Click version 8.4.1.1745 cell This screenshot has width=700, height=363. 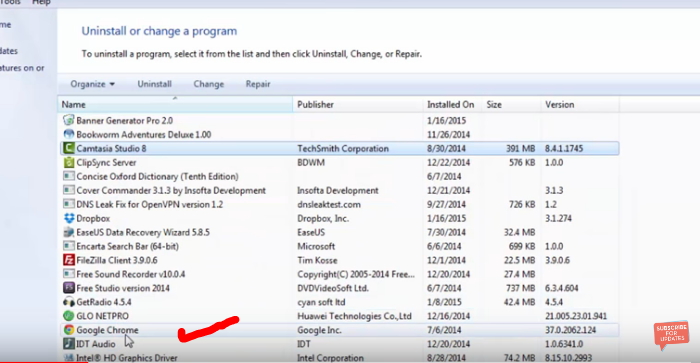click(x=563, y=149)
